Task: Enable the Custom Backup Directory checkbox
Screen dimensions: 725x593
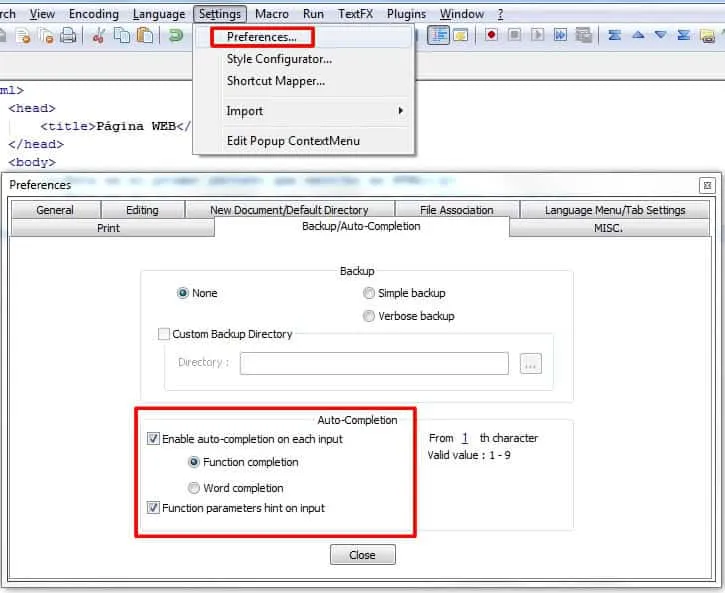Action: (x=164, y=334)
